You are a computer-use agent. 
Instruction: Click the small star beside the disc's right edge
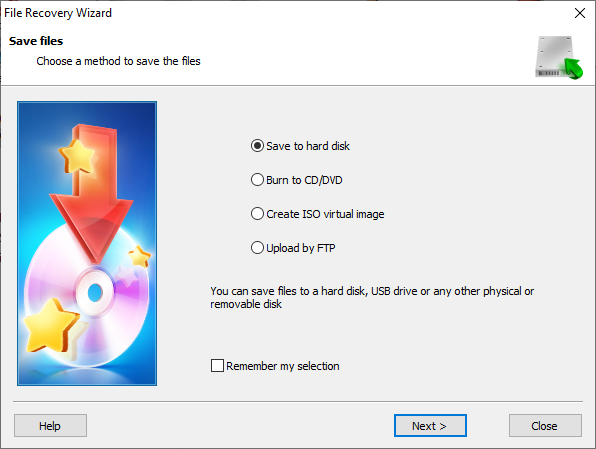tap(139, 256)
